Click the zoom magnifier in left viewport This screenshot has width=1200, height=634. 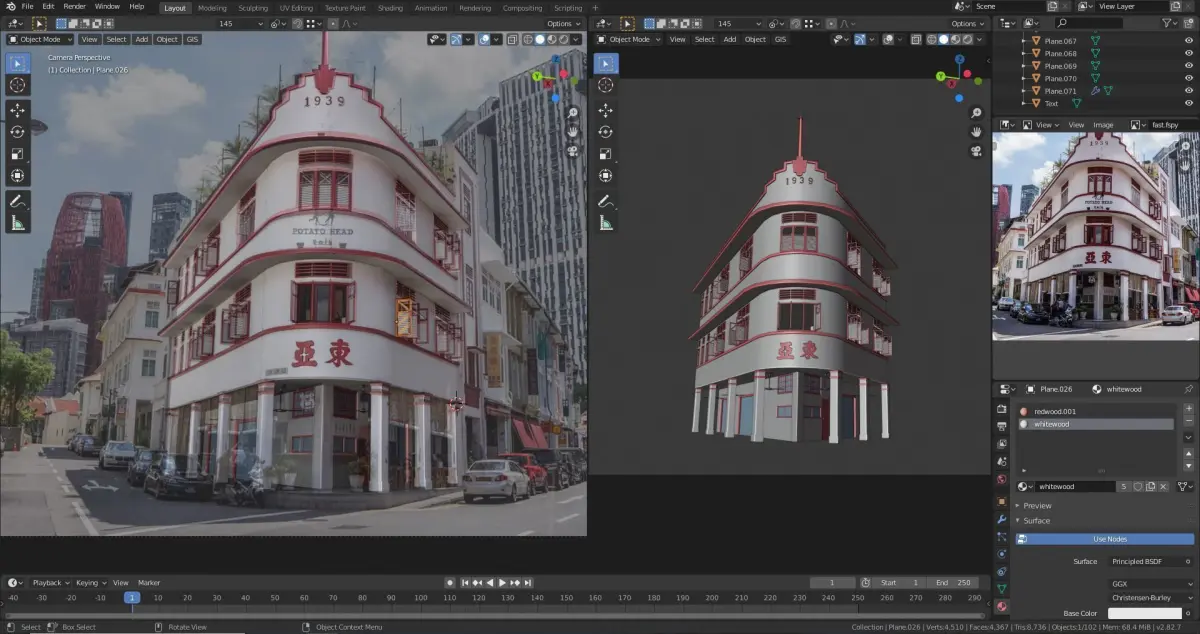click(574, 113)
